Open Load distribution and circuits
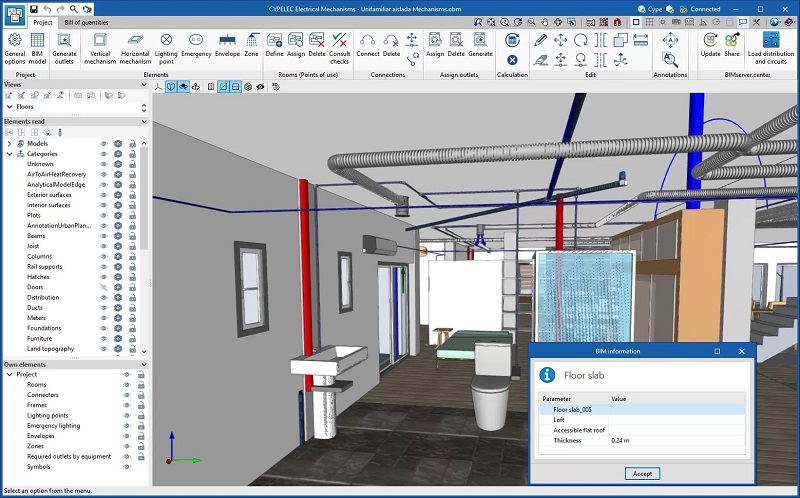800x498 pixels. (x=771, y=46)
